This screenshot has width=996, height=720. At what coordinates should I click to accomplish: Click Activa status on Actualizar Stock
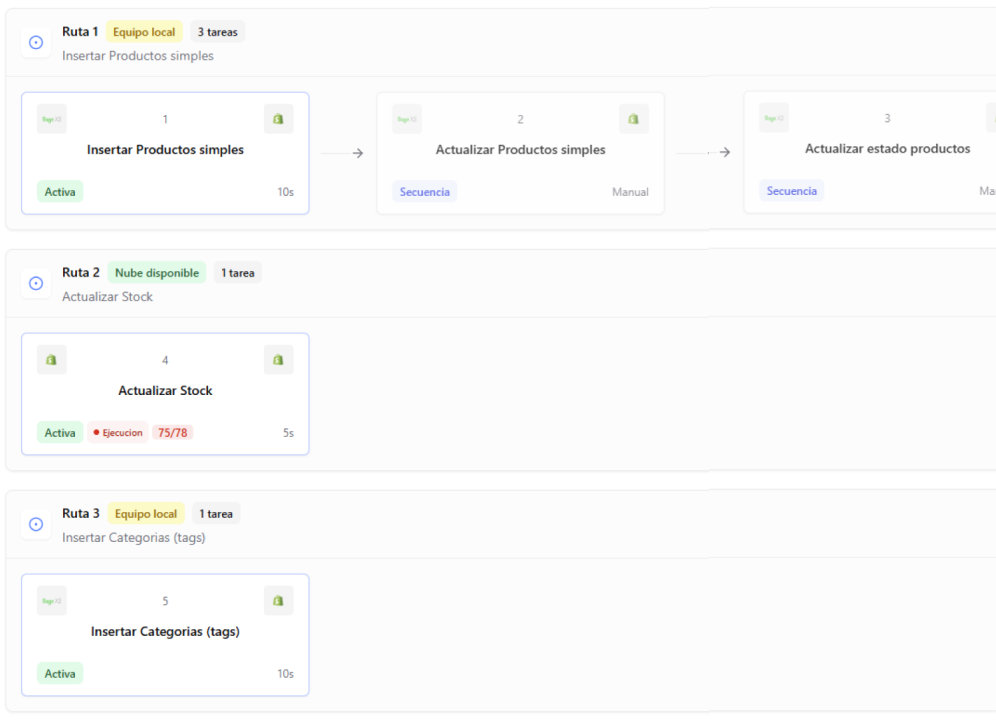[60, 433]
